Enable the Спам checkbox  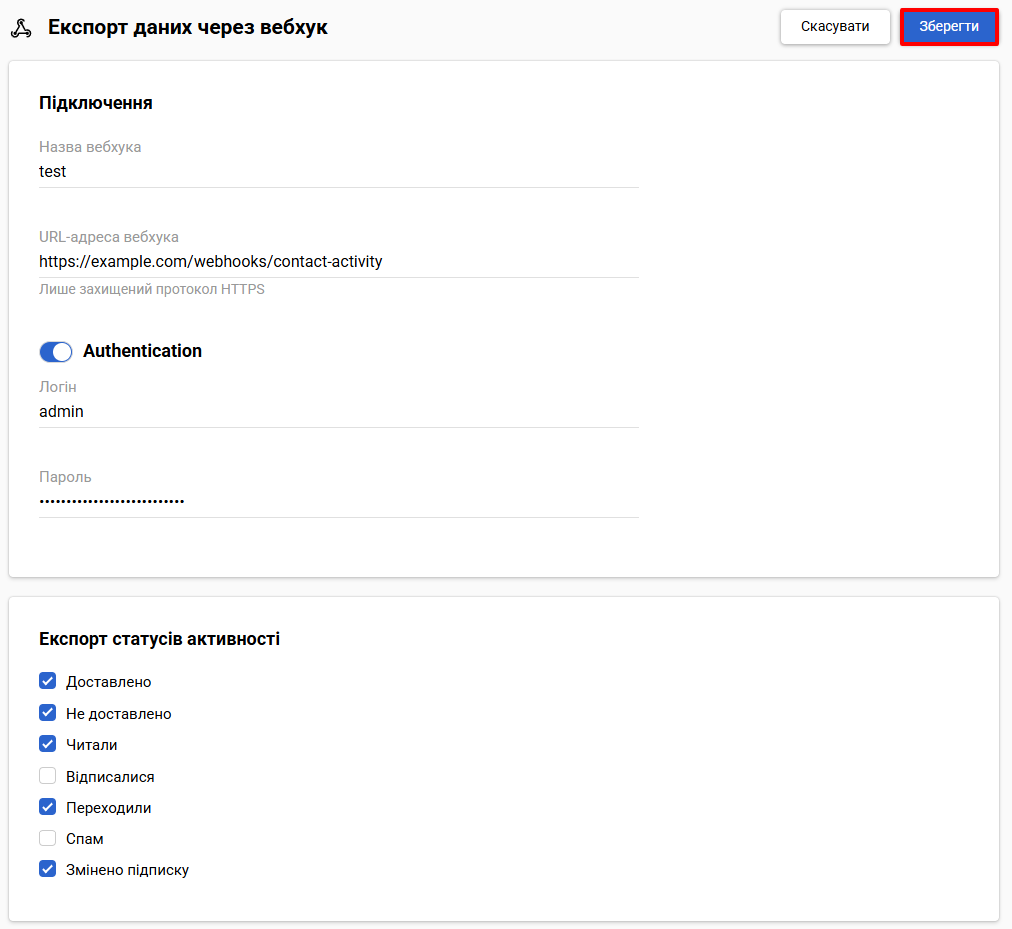(48, 838)
